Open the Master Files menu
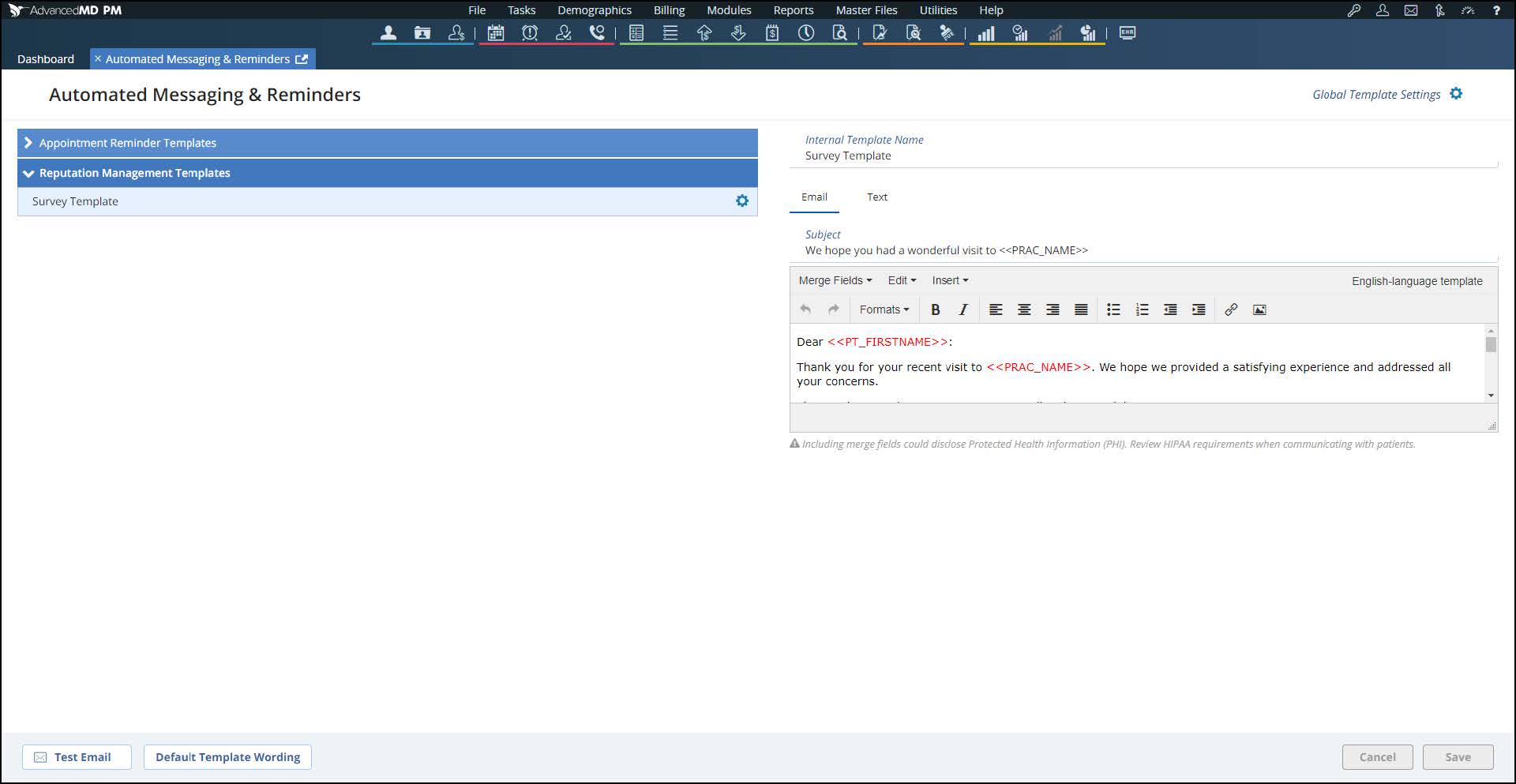This screenshot has width=1516, height=784. 866,10
